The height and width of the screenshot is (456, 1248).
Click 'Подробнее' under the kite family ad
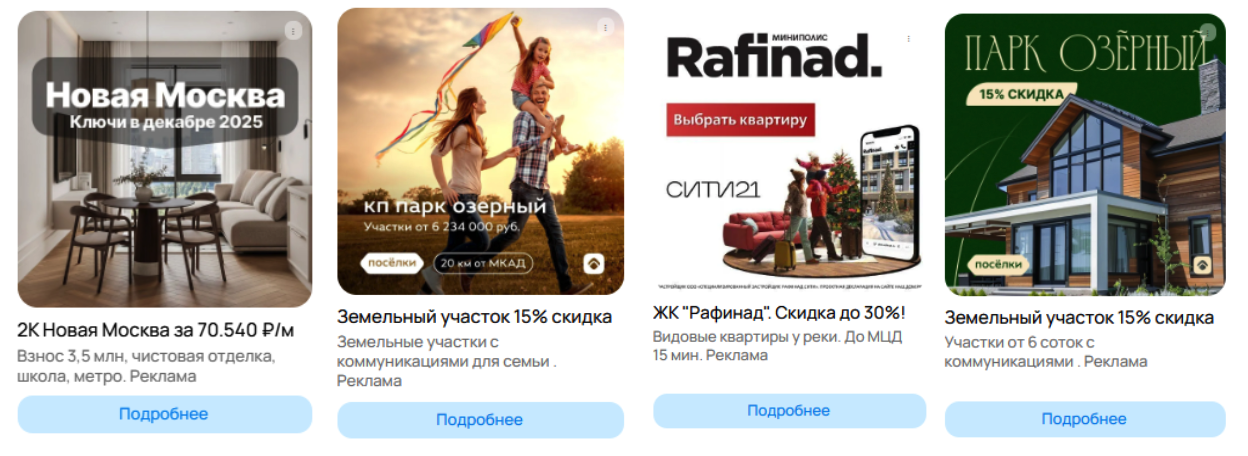pos(480,420)
